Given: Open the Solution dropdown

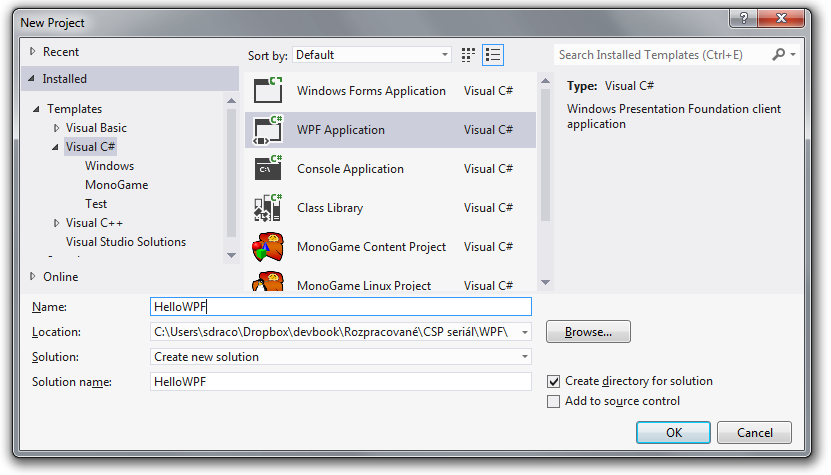Looking at the screenshot, I should [525, 357].
